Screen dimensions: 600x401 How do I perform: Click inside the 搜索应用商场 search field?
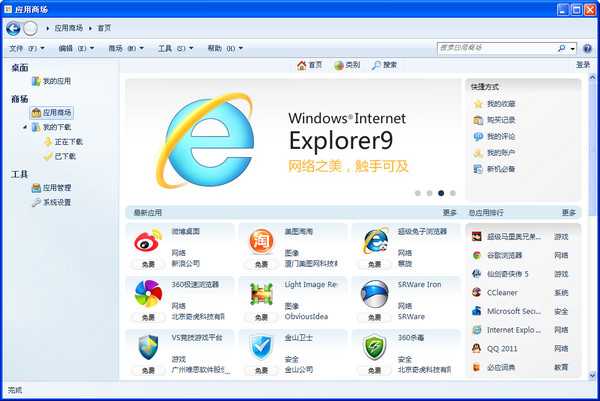495,47
